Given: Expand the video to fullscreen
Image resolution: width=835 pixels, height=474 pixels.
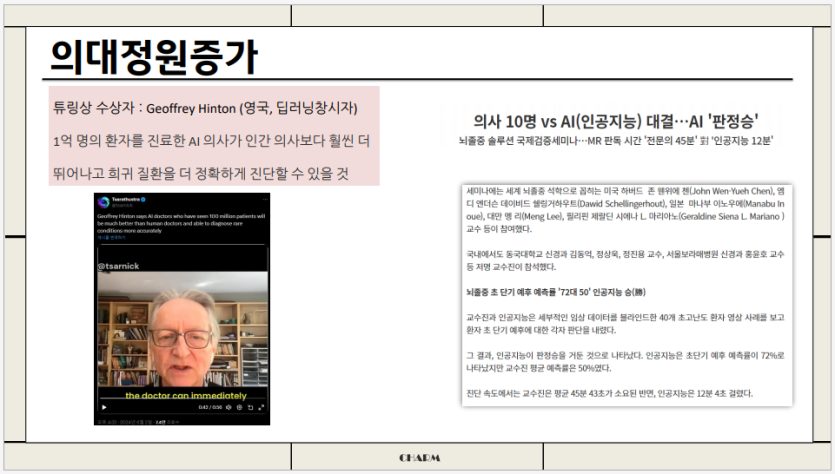Looking at the screenshot, I should click(261, 407).
